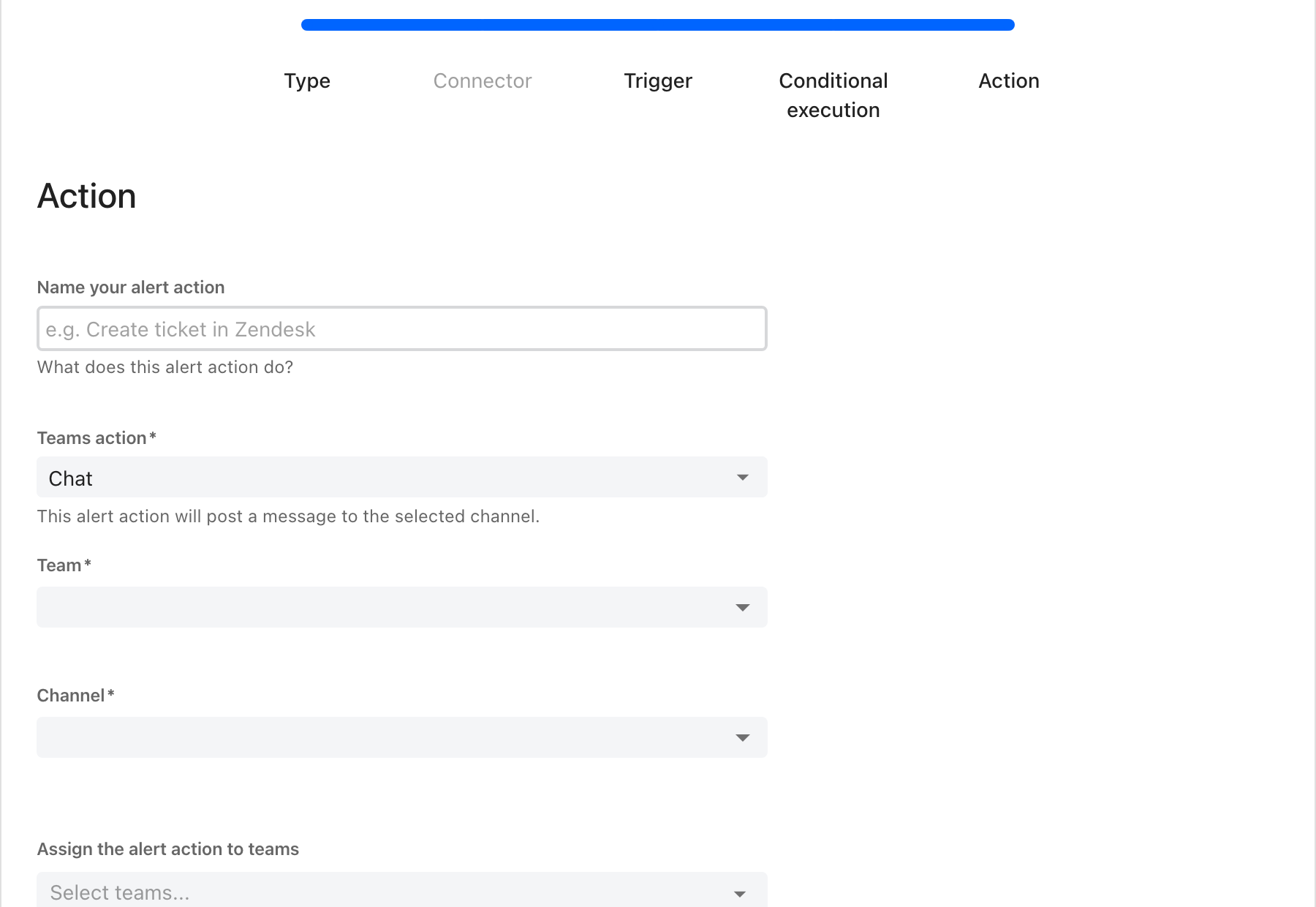Click the 'What does this alert action do?' text
Image resolution: width=1316 pixels, height=907 pixels.
(165, 367)
